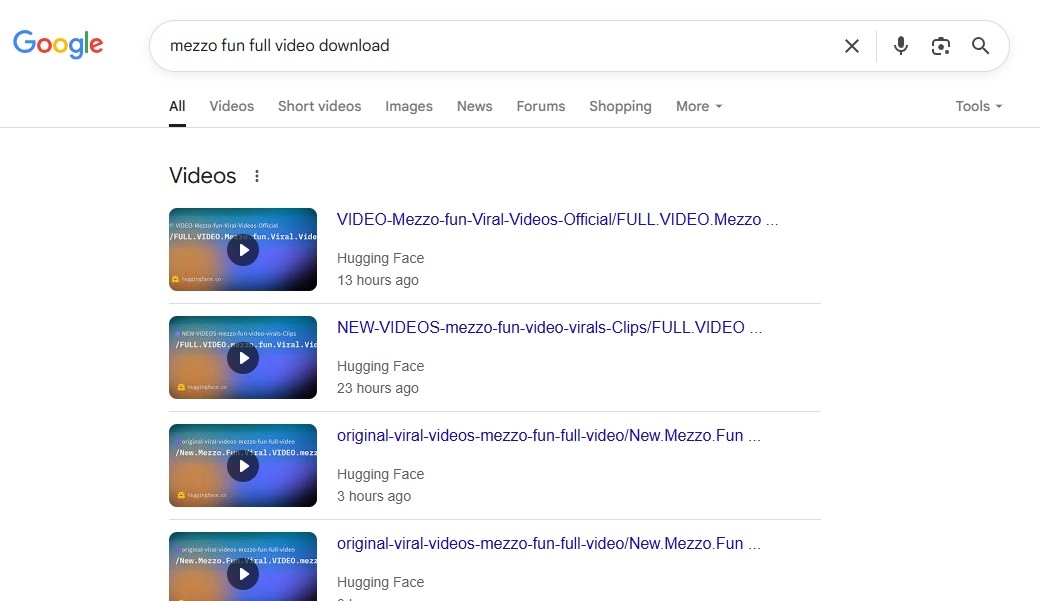Click the third video result thumbnail
The image size is (1040, 601).
pyautogui.click(x=243, y=465)
